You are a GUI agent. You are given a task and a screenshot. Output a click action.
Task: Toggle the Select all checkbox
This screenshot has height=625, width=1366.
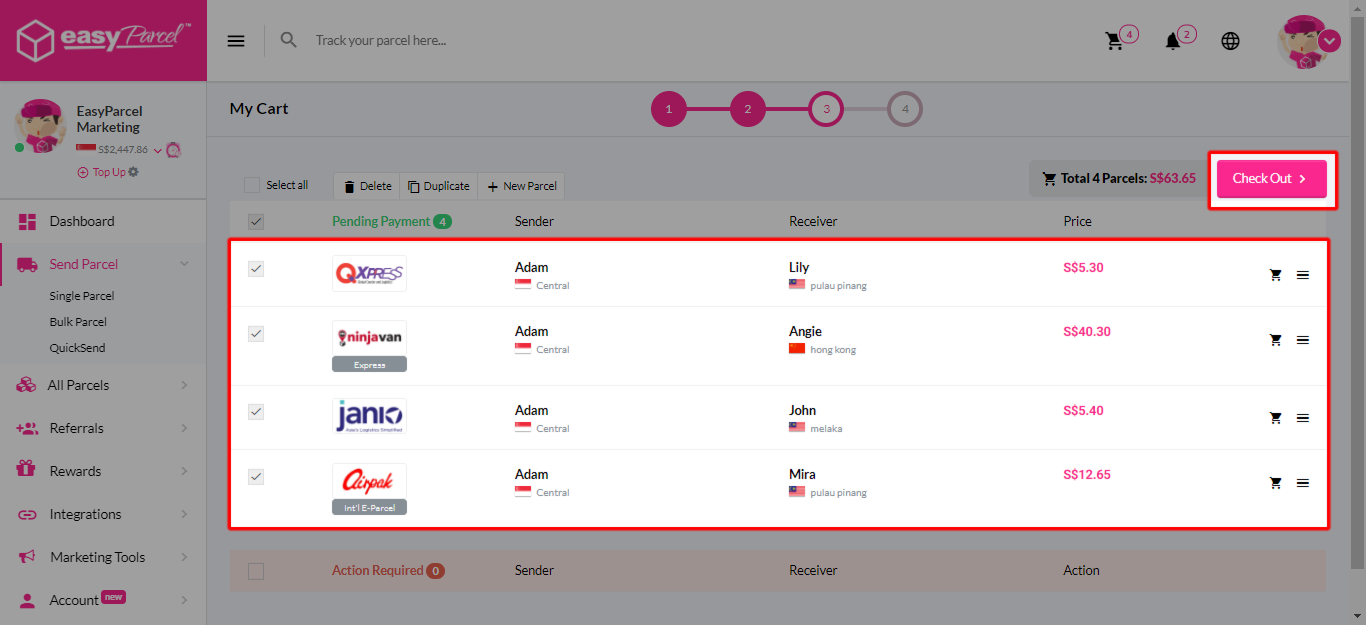[252, 185]
